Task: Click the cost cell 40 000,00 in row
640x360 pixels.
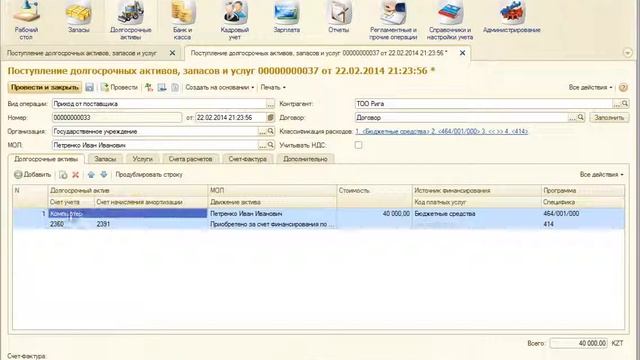Action: 374,213
